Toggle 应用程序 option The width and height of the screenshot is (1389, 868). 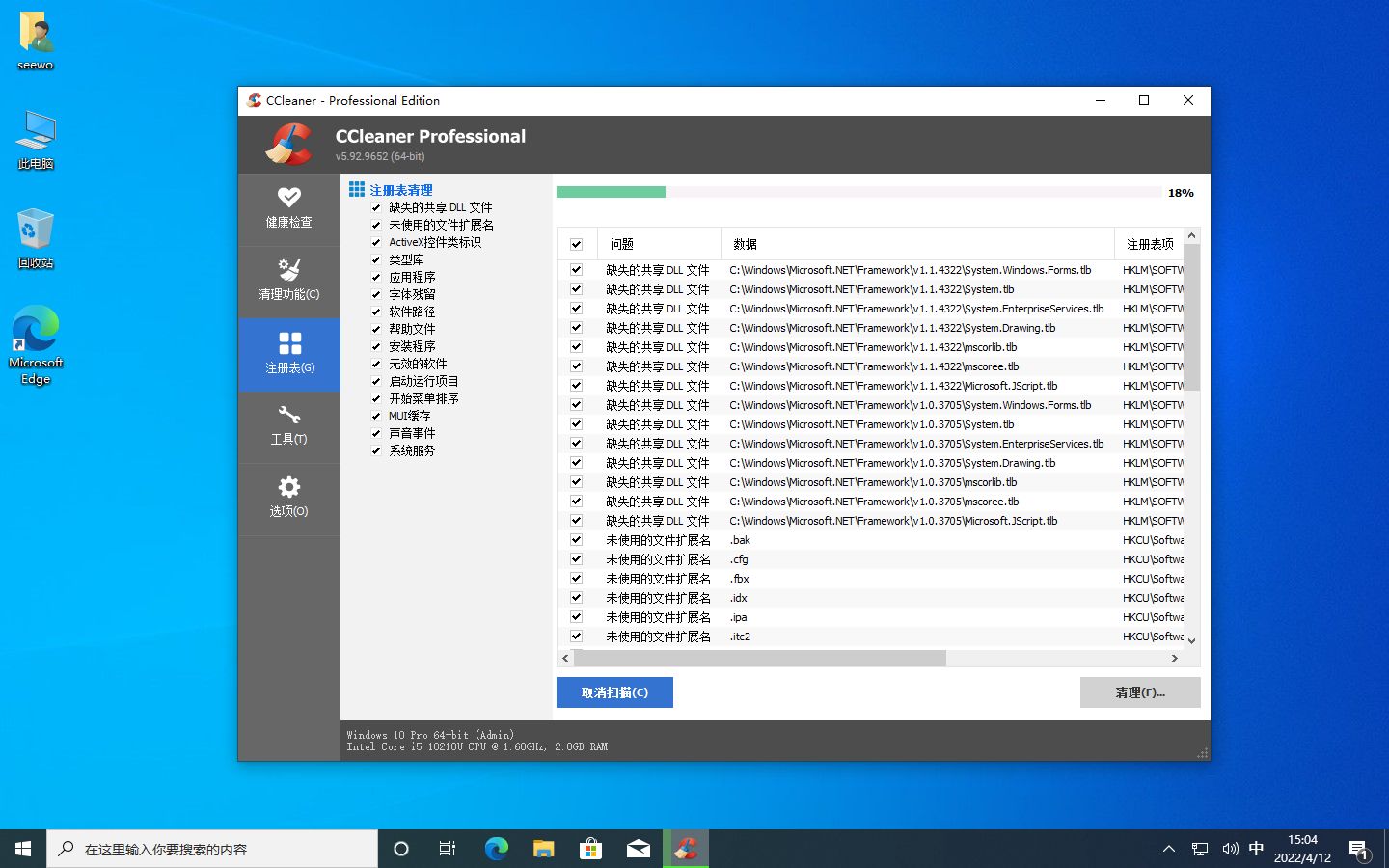coord(376,277)
